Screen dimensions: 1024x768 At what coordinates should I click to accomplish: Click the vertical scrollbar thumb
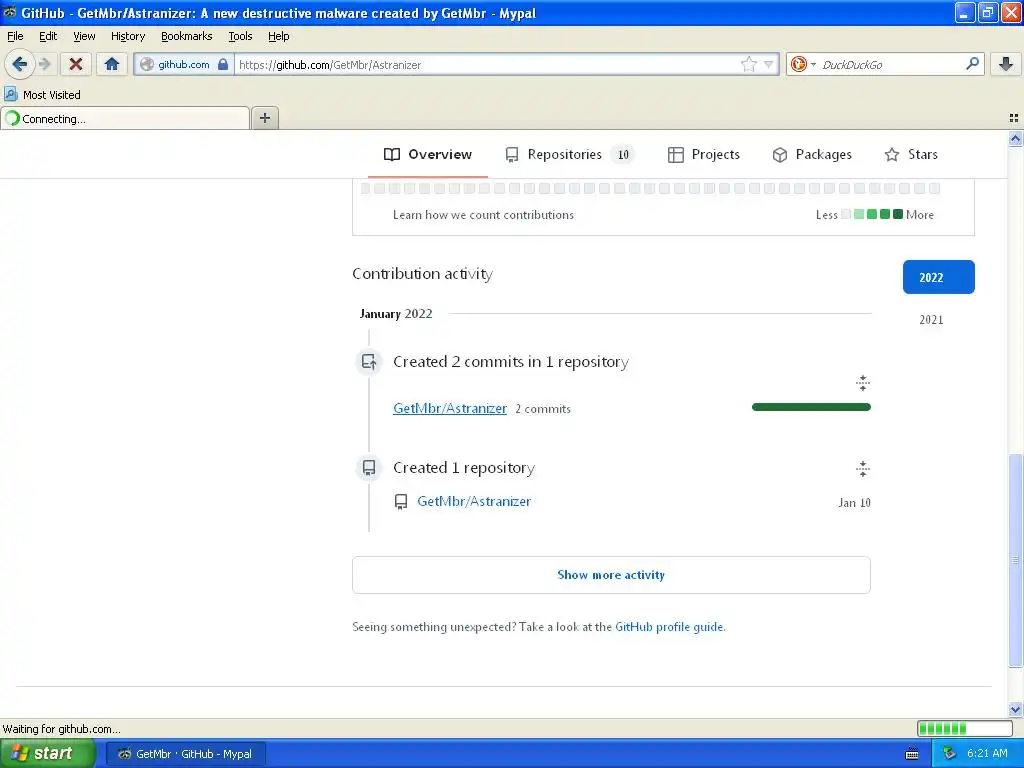(x=1015, y=560)
